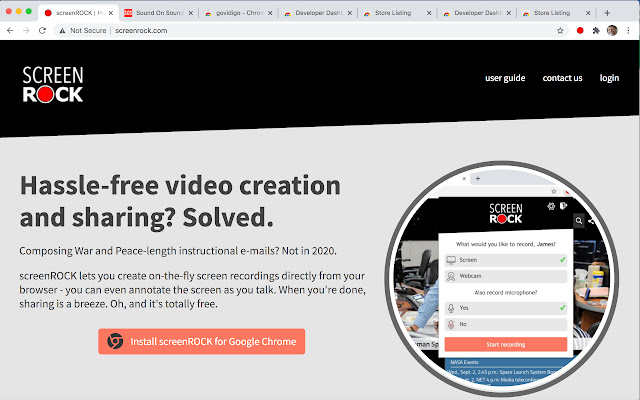Click the 'Composing War and Peace-length' sentence
This screenshot has width=640, height=400.
[178, 251]
